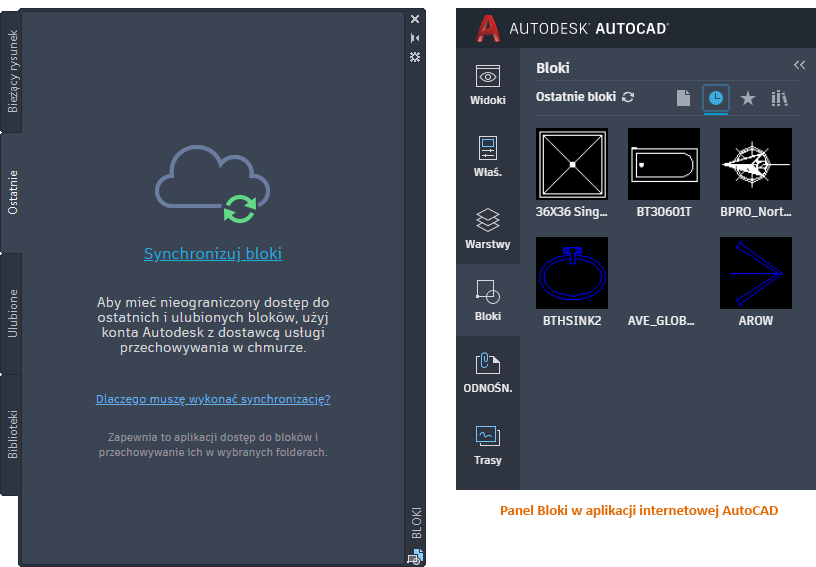Collapse the Bloki panel with double chevron
The height and width of the screenshot is (567, 816).
coord(799,65)
